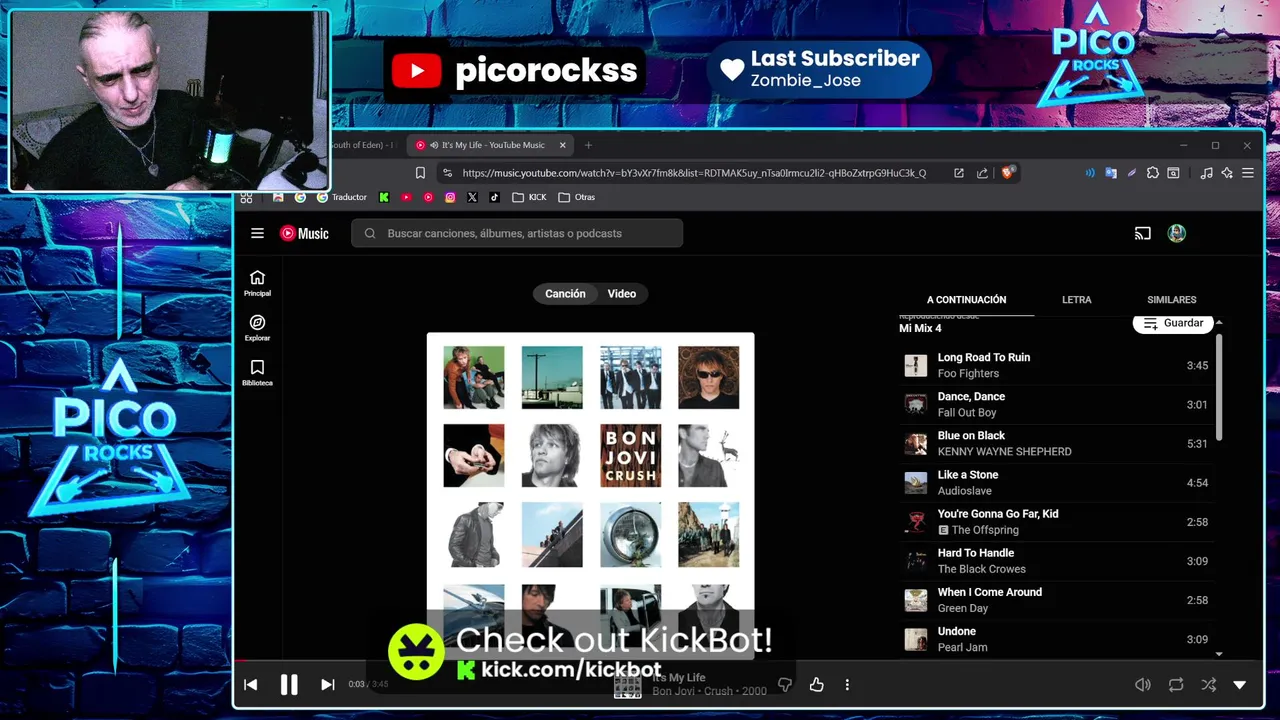Open a new browser tab
This screenshot has height=720, width=1280.
[588, 145]
